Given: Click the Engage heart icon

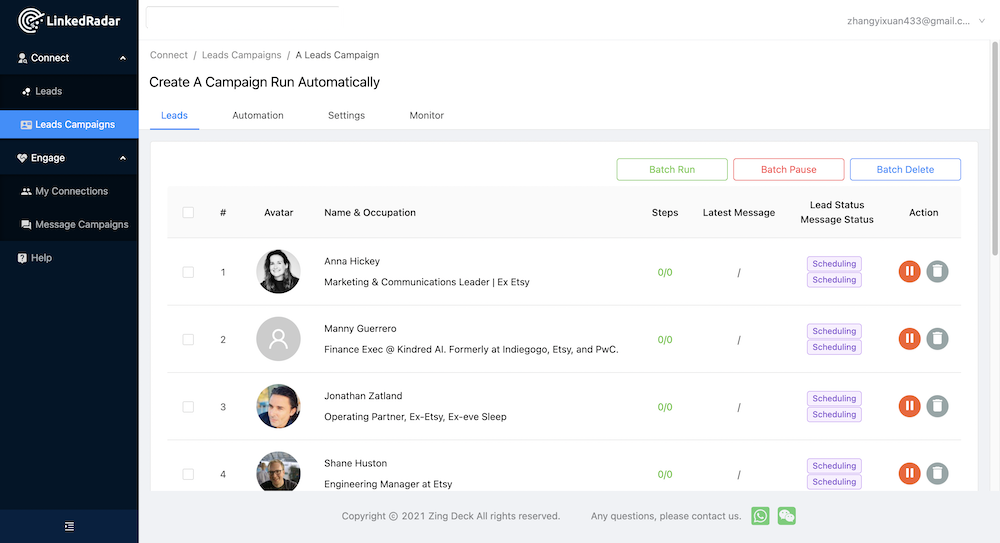Looking at the screenshot, I should pos(22,158).
